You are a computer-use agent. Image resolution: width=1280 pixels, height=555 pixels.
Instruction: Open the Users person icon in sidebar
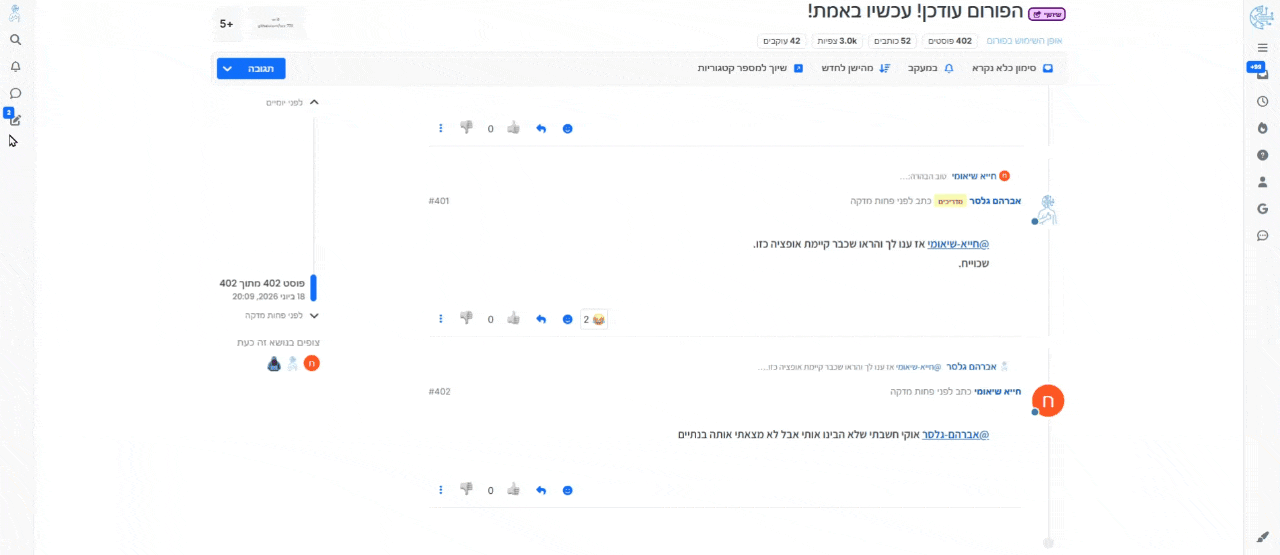tap(1262, 182)
